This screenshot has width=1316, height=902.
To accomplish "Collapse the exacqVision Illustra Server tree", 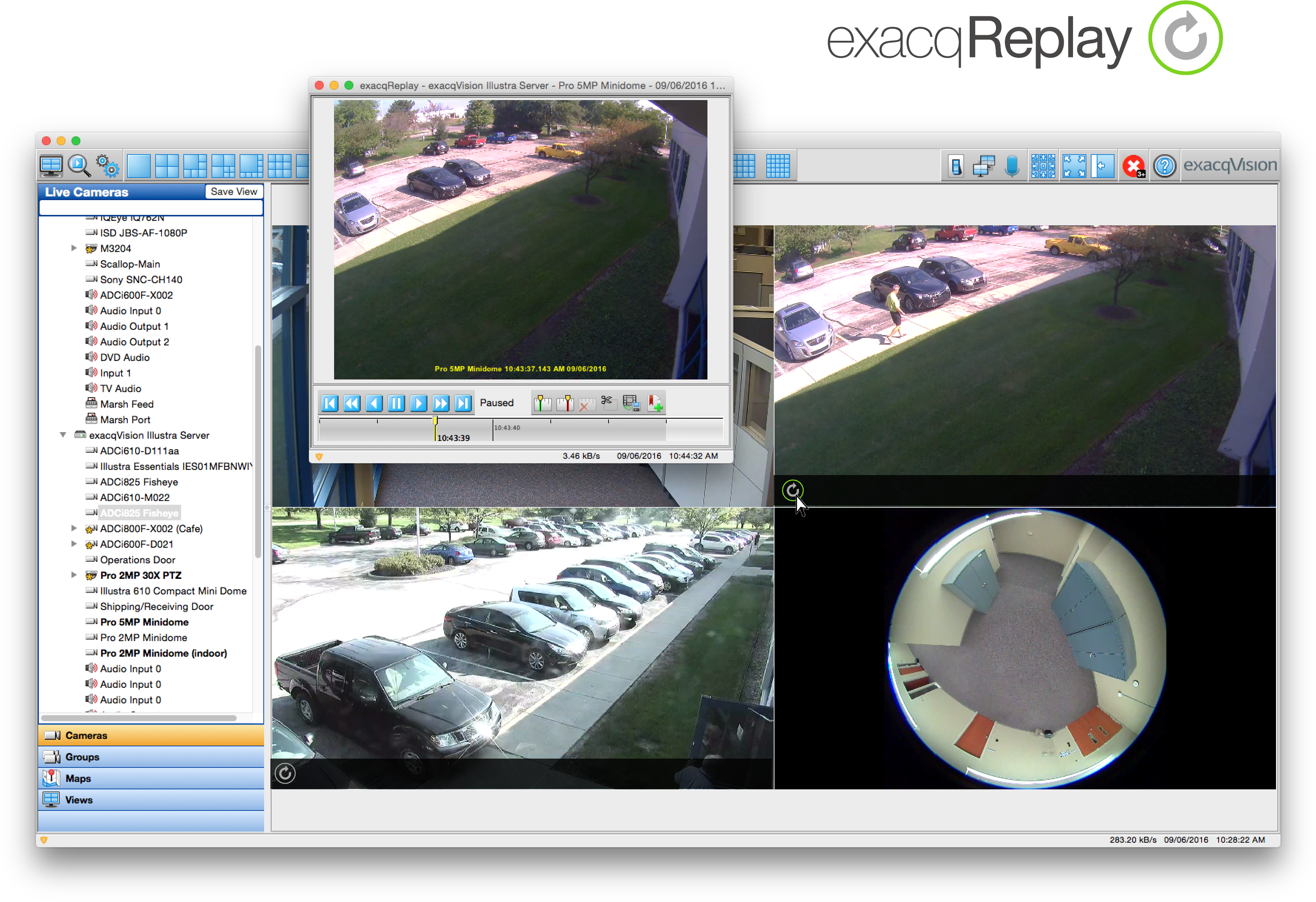I will click(63, 435).
